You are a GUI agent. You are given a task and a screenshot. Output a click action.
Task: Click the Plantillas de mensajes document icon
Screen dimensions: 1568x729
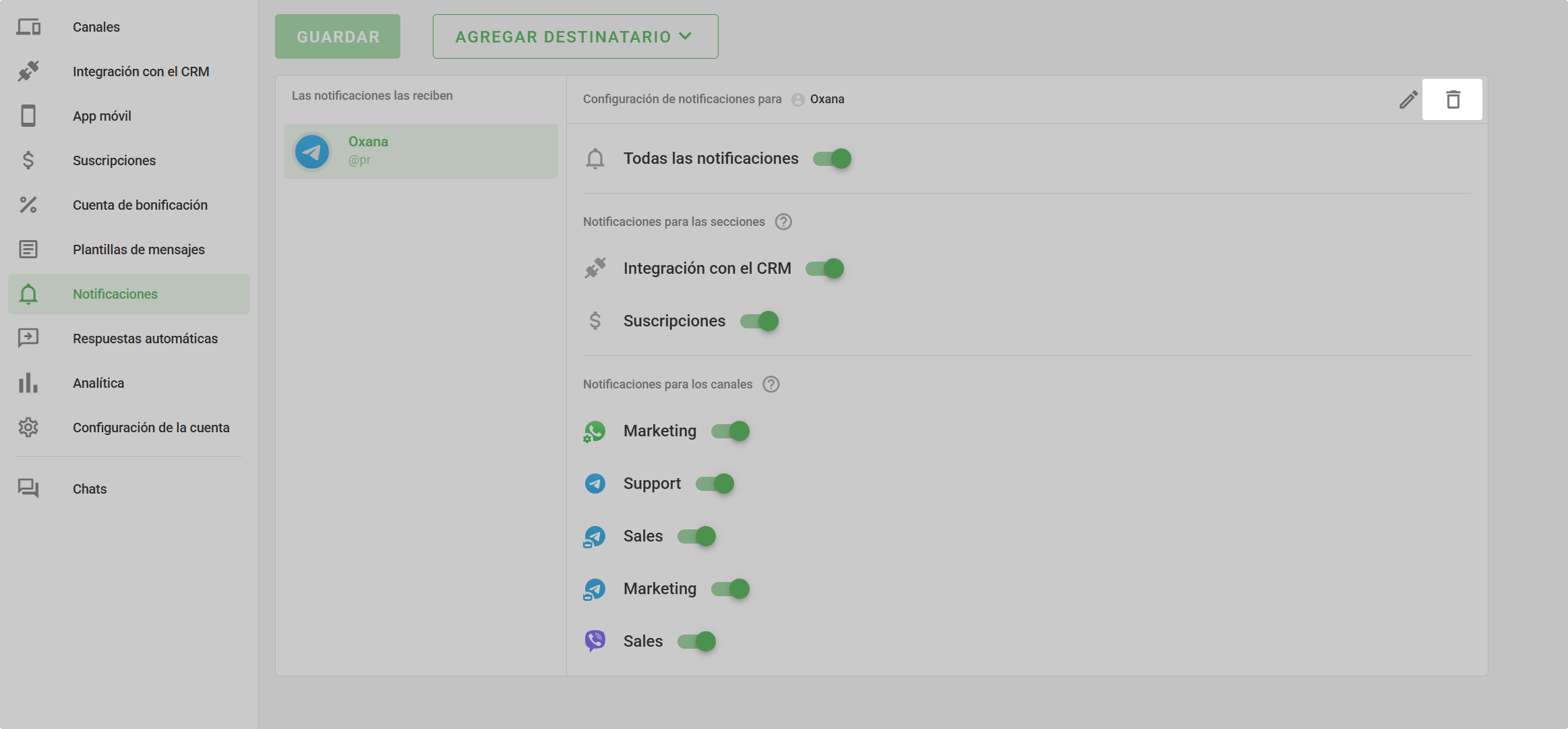(28, 250)
